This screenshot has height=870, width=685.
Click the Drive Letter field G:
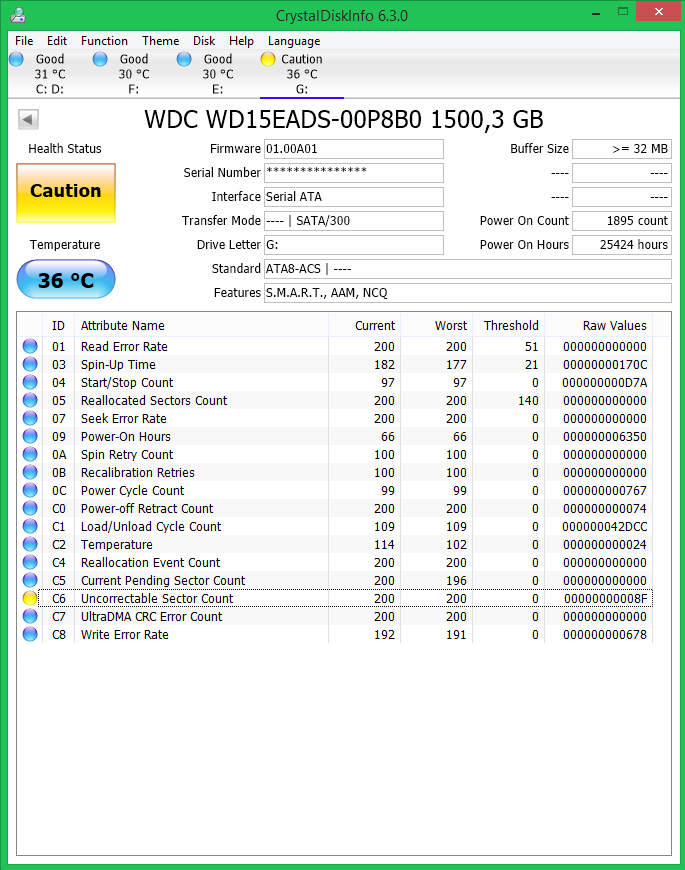pyautogui.click(x=354, y=245)
